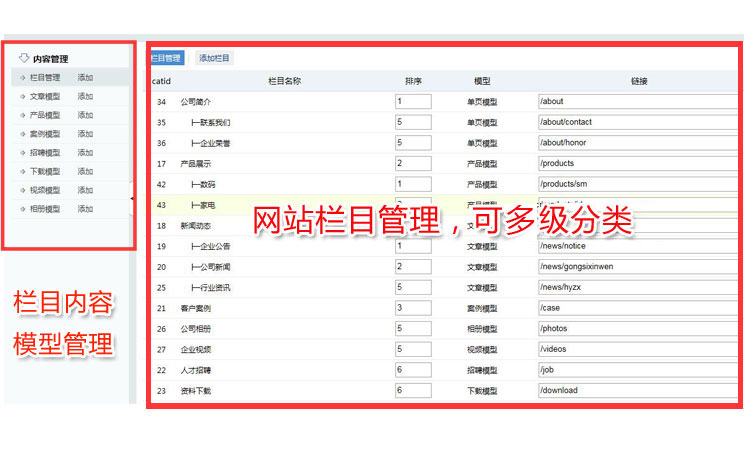The image size is (750, 450).
Task: Click the bullet icon beside 视频模型
Action: pos(22,190)
